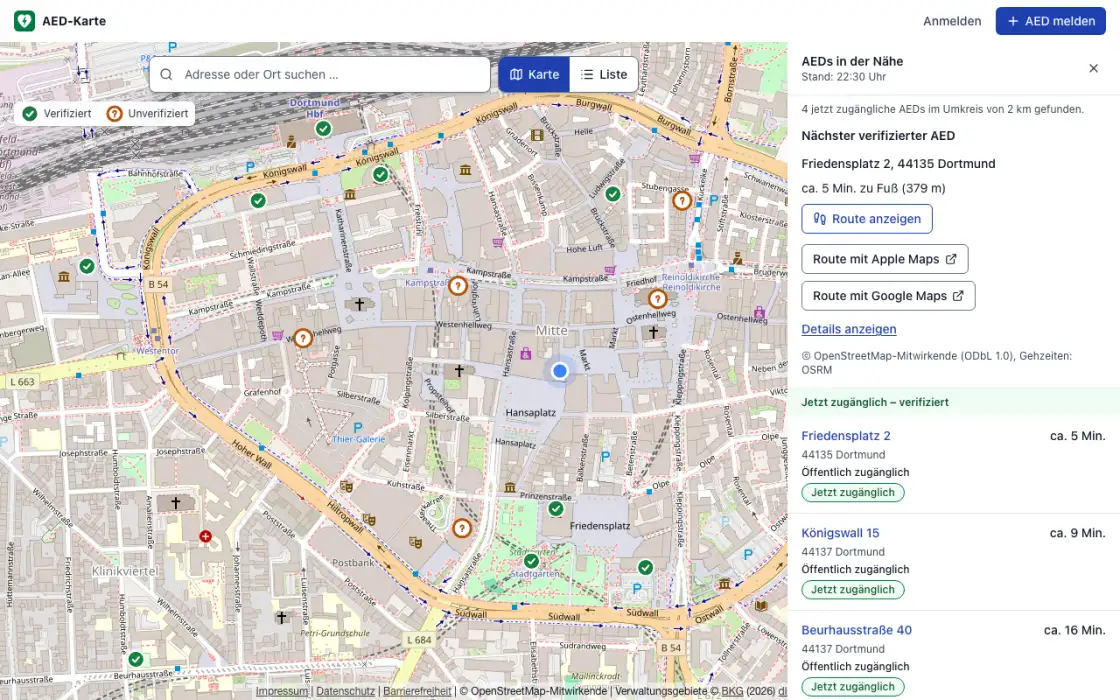Open verified AED marker in Stadtgarten
Screen dimensions: 1120x700
click(531, 561)
